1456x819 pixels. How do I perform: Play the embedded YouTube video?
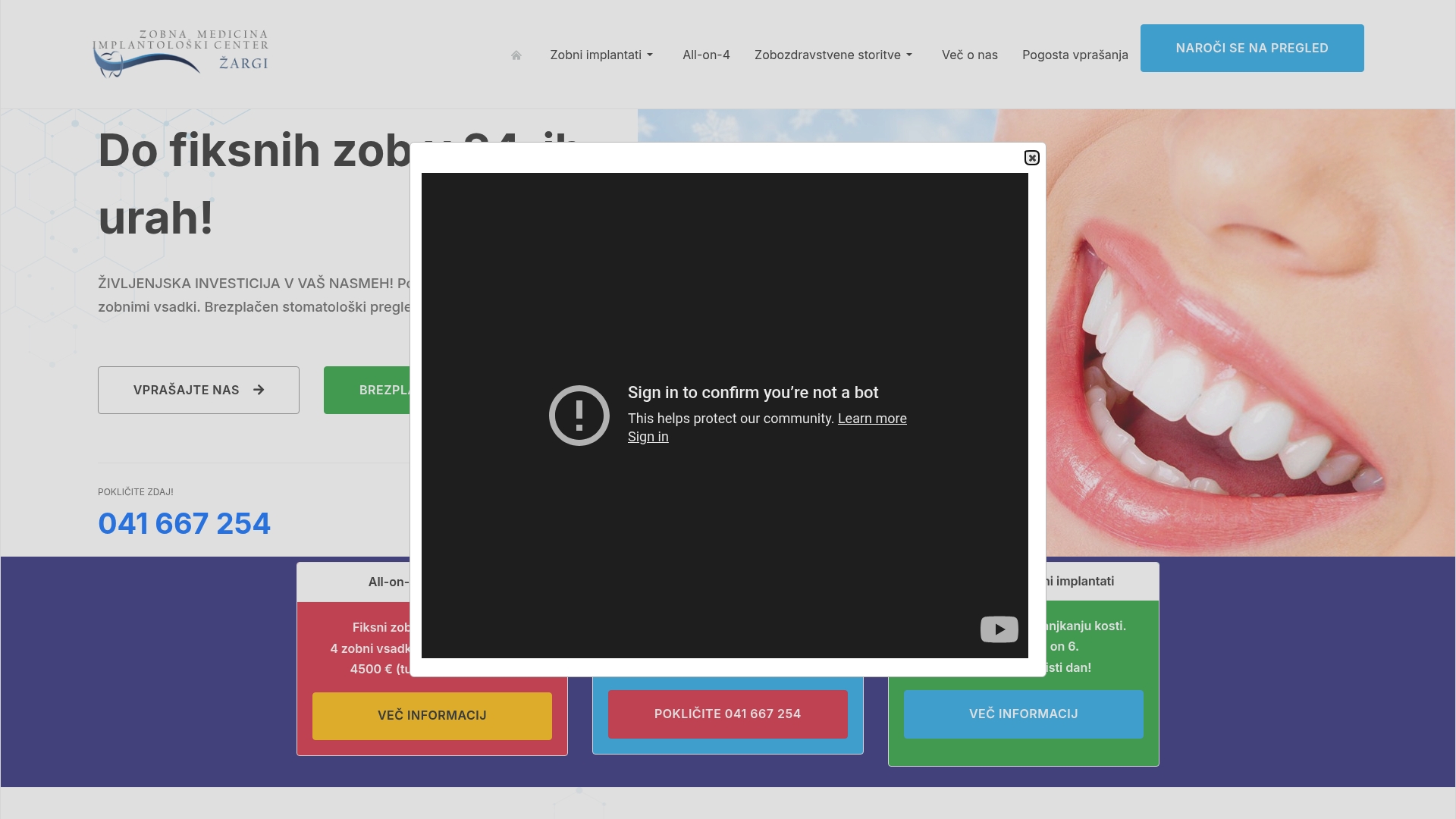(x=999, y=629)
